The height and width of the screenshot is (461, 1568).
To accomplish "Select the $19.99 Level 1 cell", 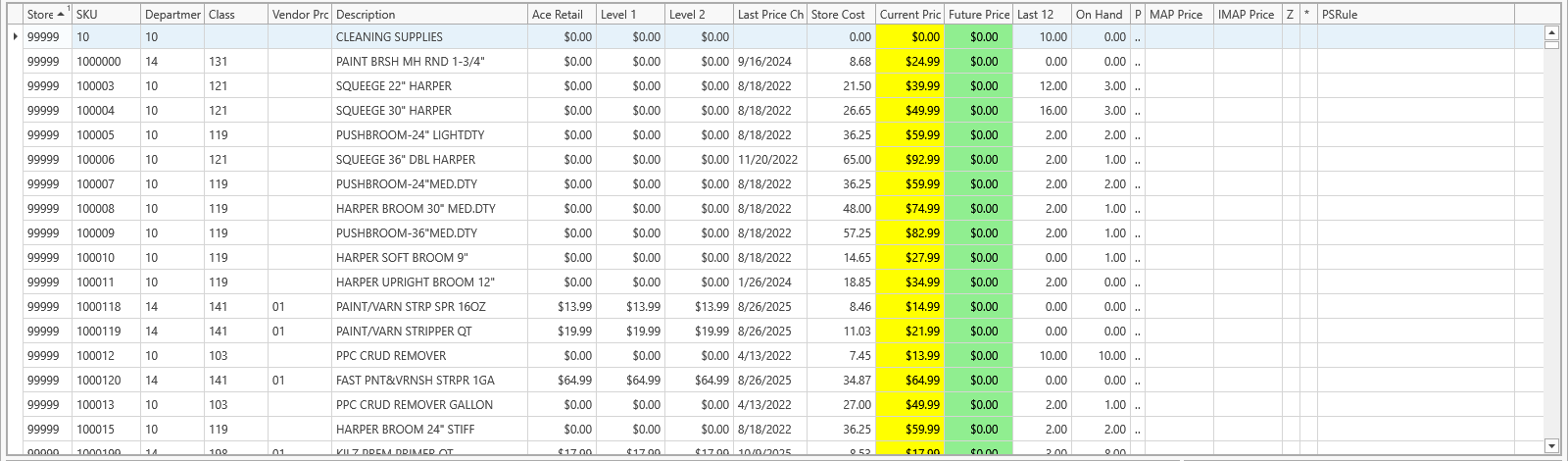I will coord(630,332).
